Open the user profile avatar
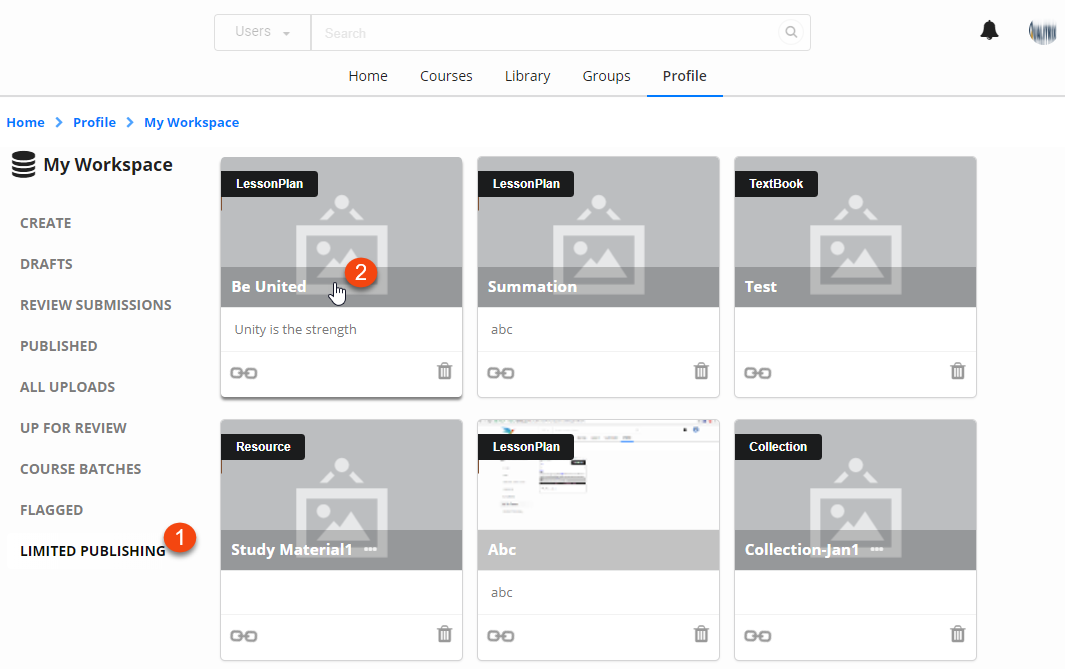The width and height of the screenshot is (1065, 669). click(x=1042, y=31)
